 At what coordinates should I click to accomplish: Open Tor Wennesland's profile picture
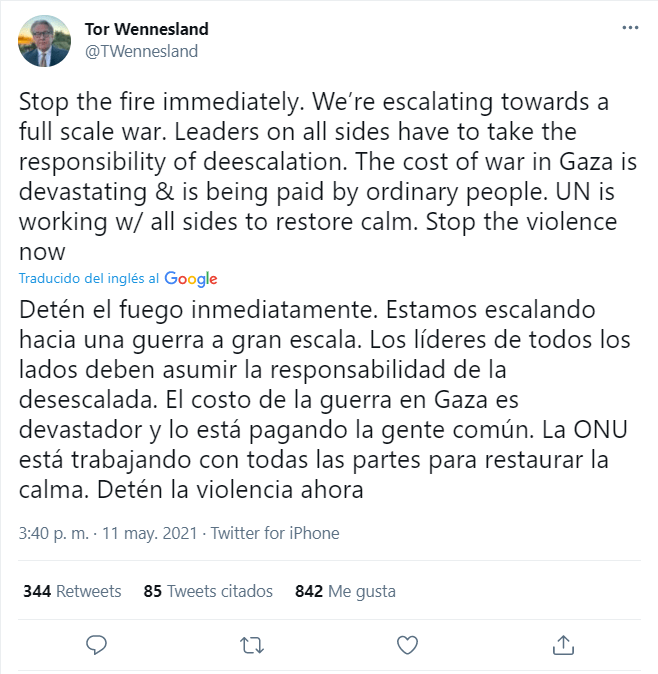[44, 41]
